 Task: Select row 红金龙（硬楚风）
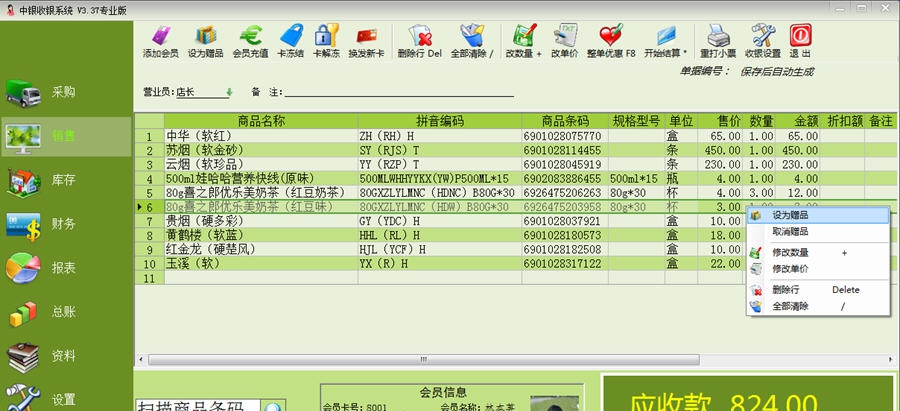pos(441,249)
